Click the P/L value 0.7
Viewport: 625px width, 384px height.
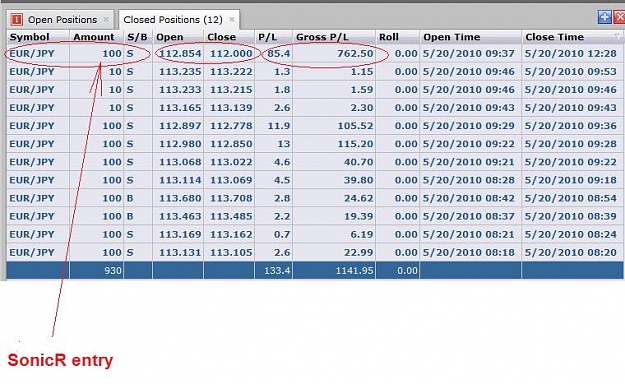point(282,234)
